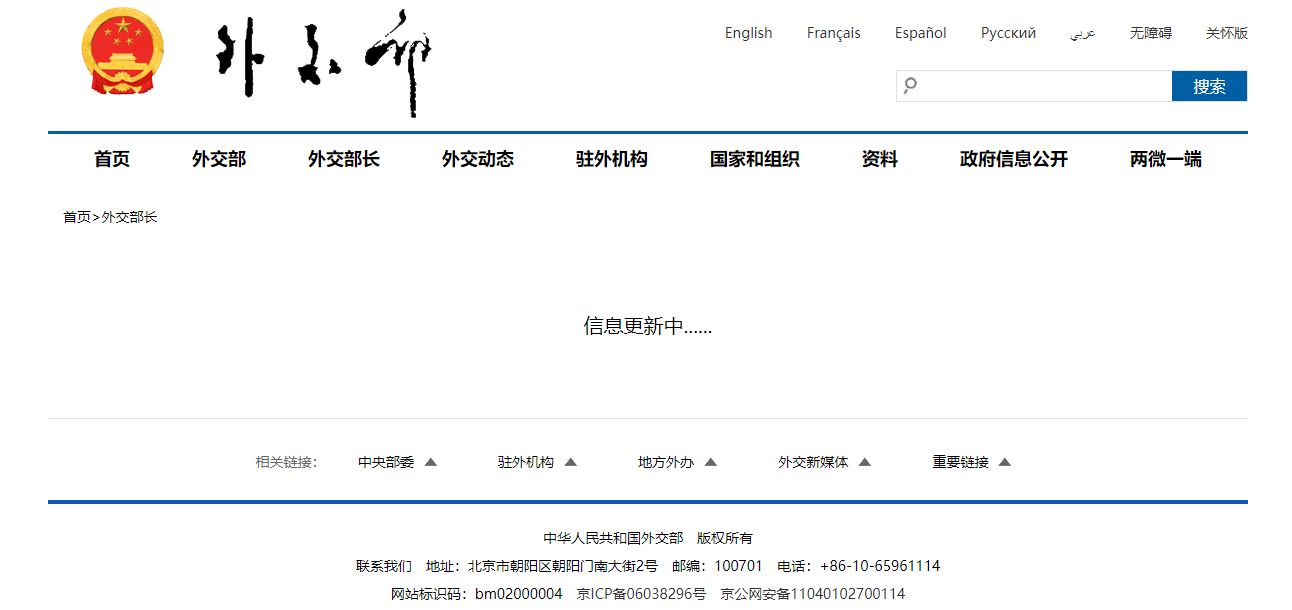Click the national emblem logo
This screenshot has width=1292, height=610.
[x=124, y=52]
